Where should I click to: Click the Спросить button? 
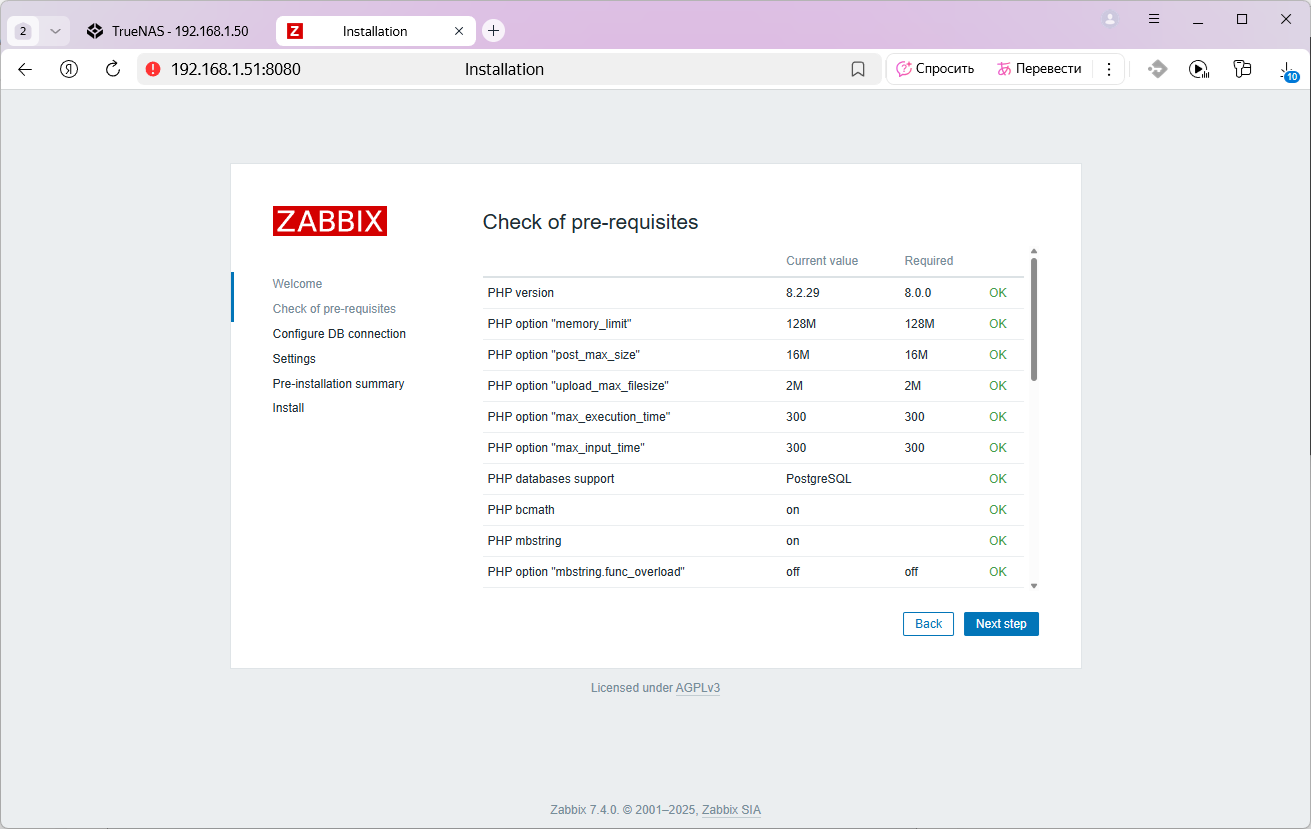click(x=935, y=69)
